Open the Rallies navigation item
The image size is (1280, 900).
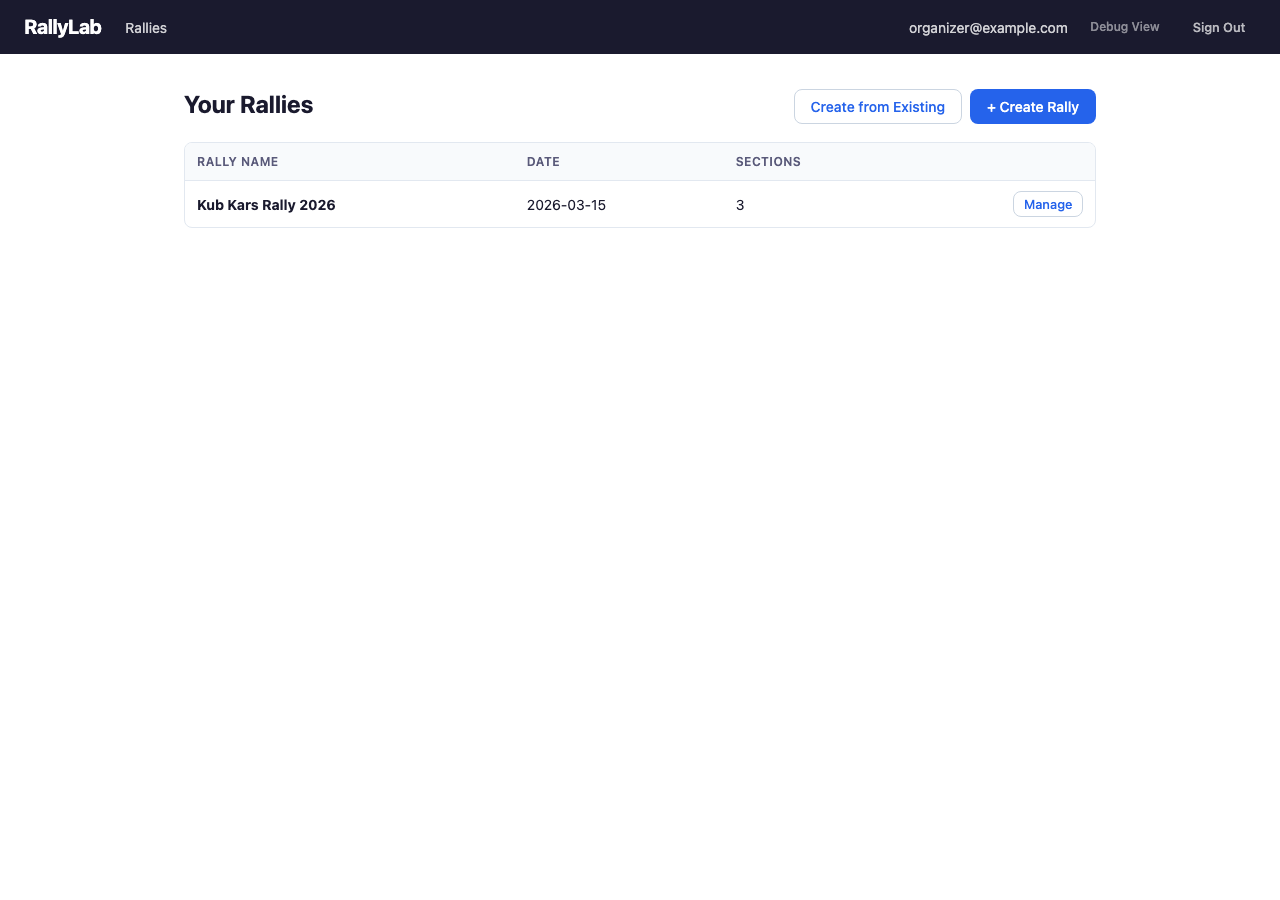point(145,28)
